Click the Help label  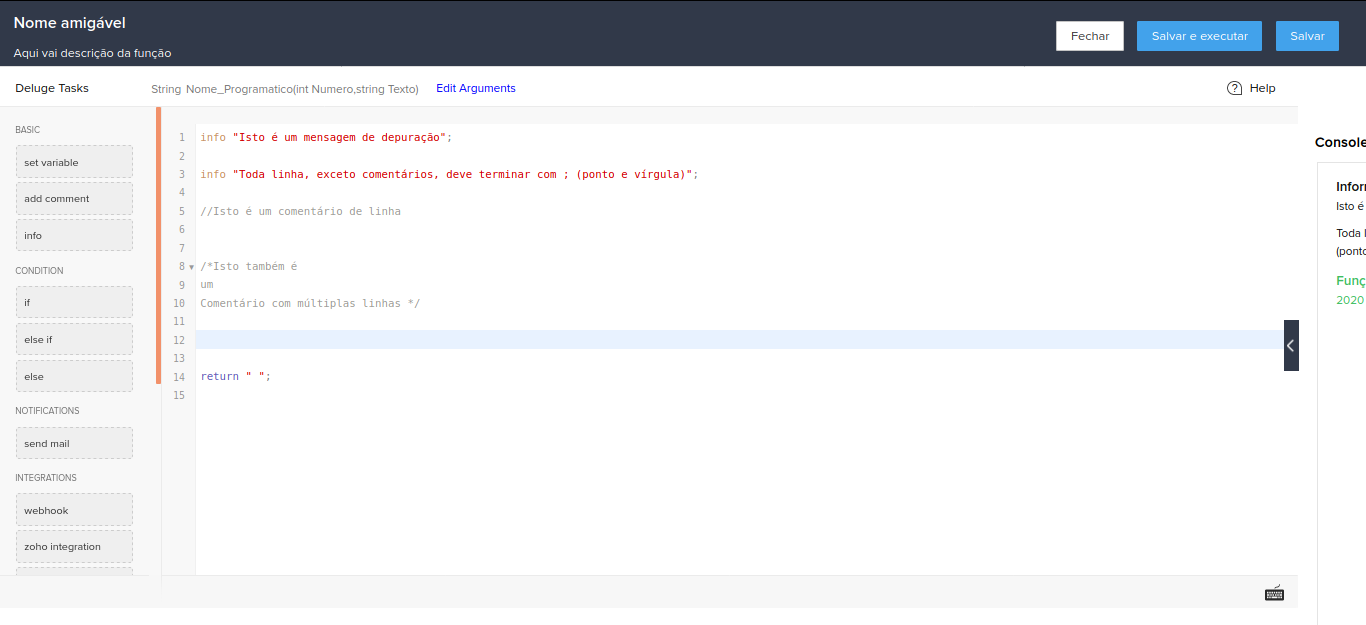tap(1263, 88)
